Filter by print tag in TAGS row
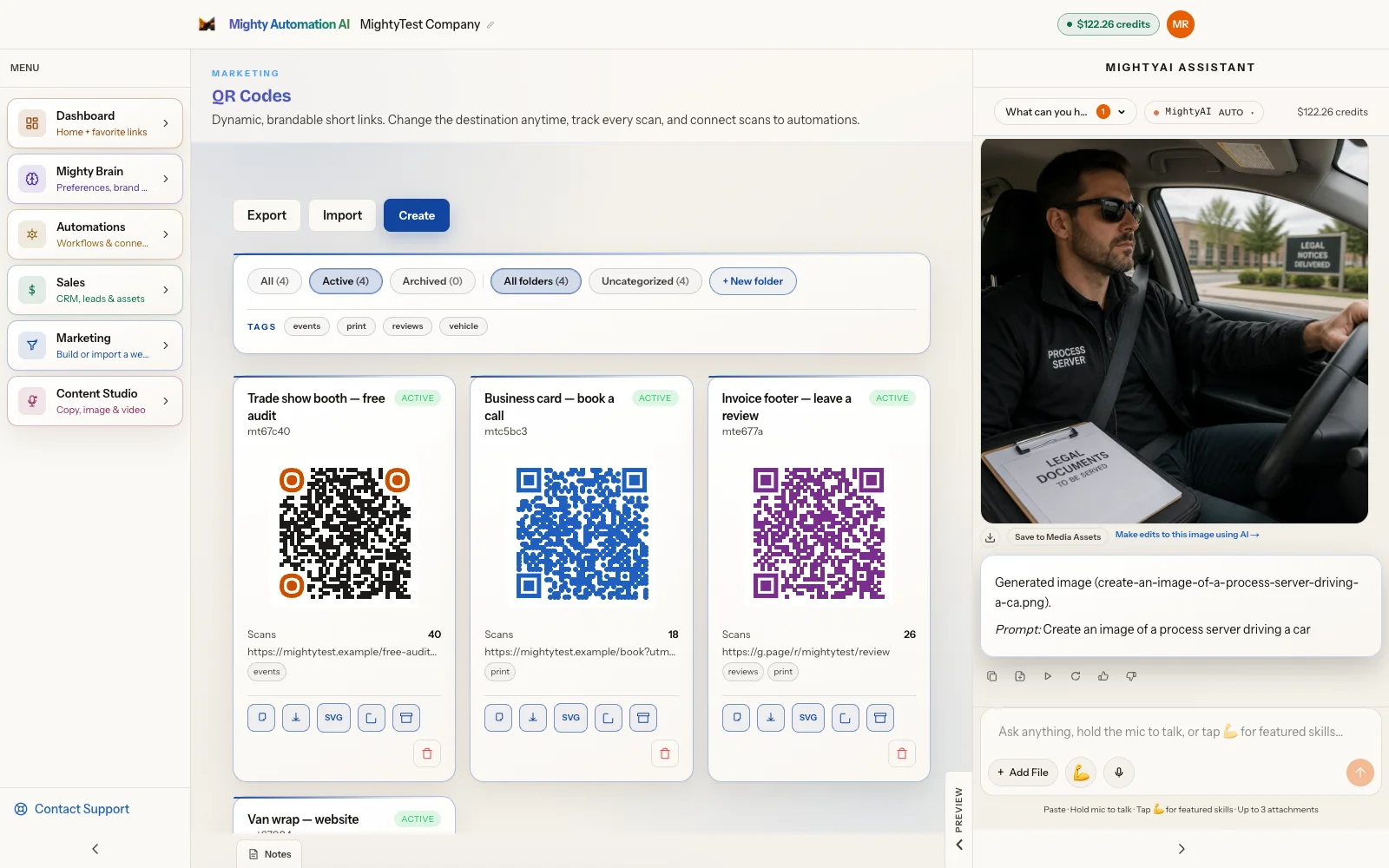Screen dimensions: 1389x868 click(x=356, y=326)
